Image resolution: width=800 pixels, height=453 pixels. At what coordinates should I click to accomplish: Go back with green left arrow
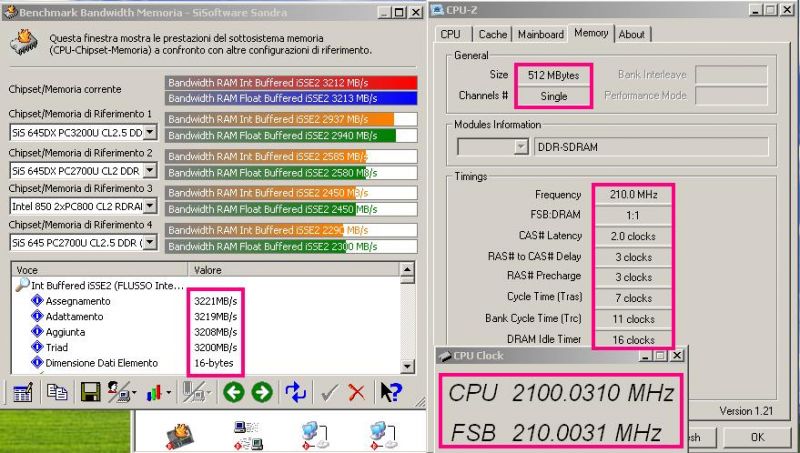pyautogui.click(x=234, y=392)
